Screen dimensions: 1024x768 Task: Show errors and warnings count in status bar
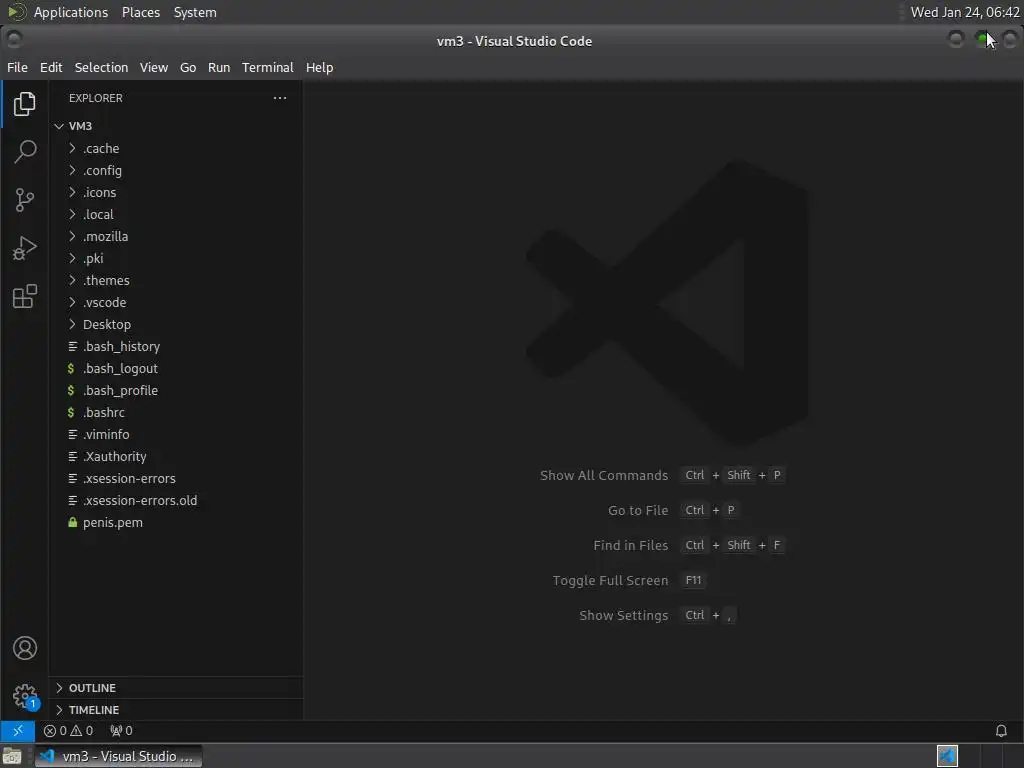[69, 731]
